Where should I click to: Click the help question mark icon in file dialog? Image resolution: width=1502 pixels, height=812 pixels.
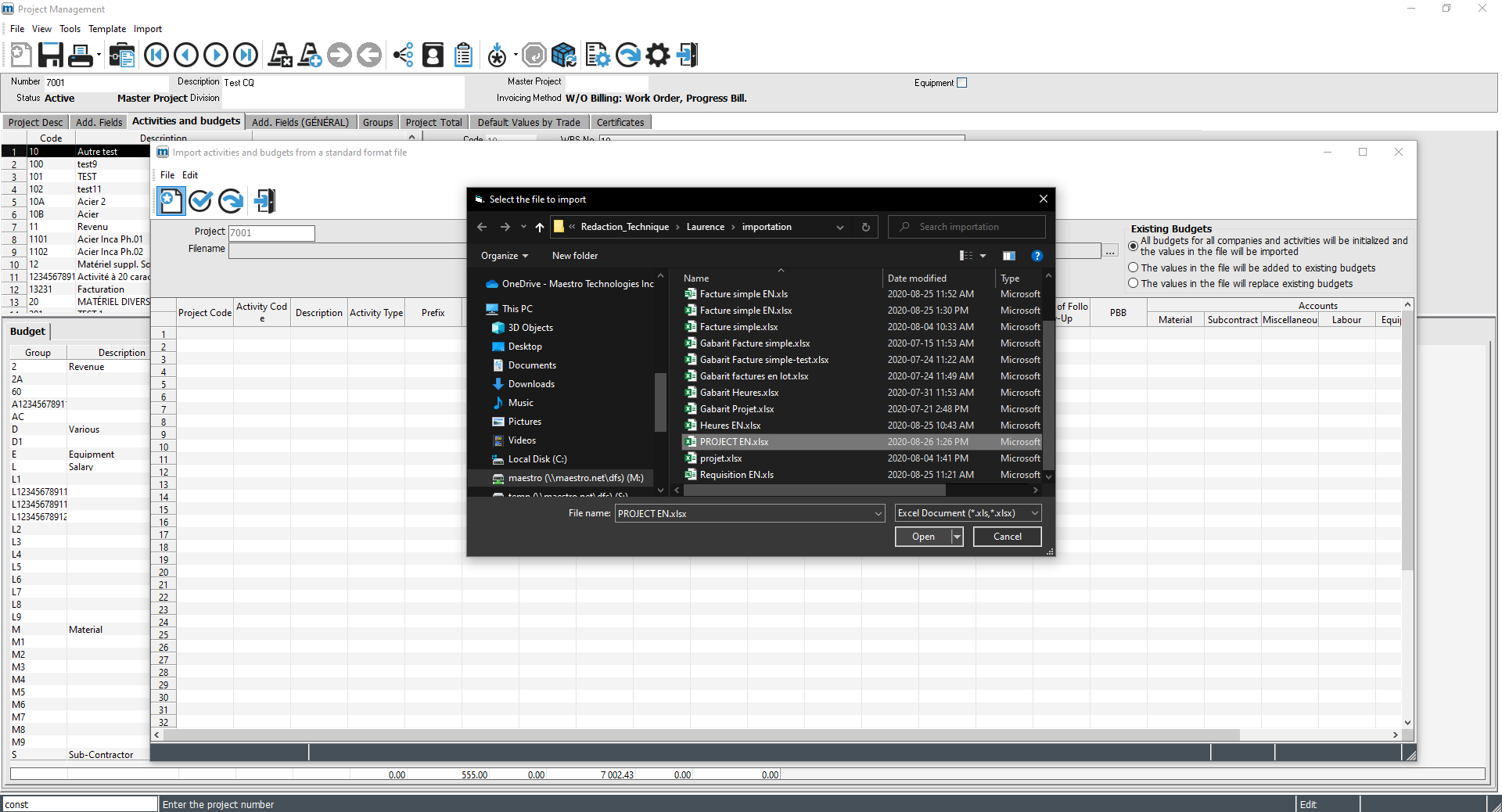(1037, 256)
